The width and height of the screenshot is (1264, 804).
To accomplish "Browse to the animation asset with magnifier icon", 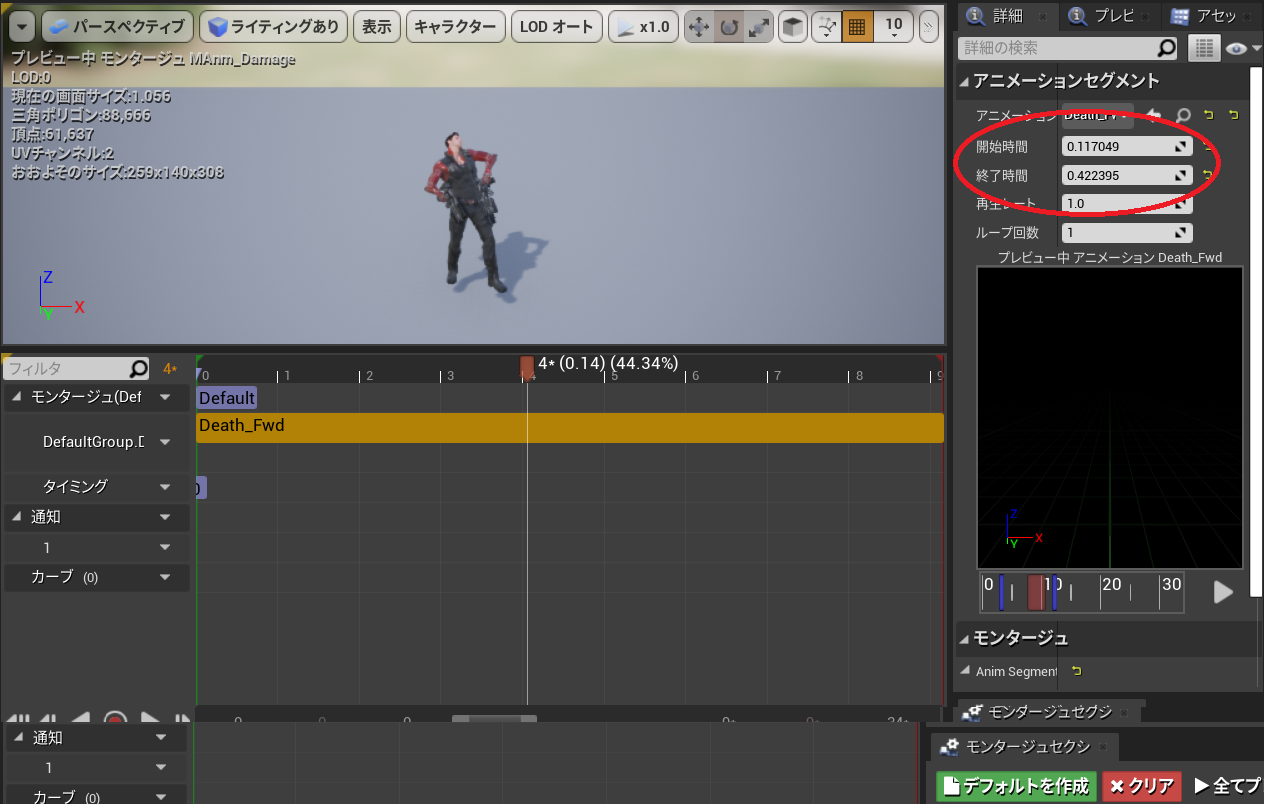I will (x=1183, y=115).
